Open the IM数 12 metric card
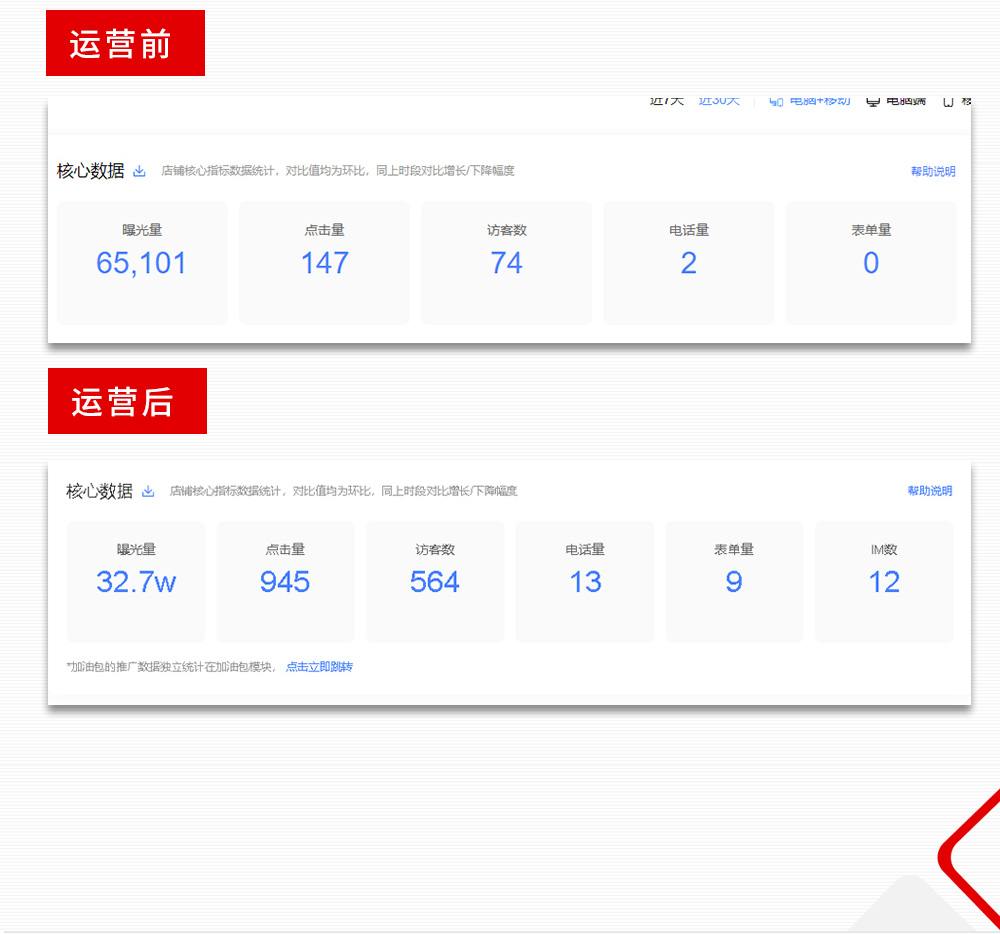 pyautogui.click(x=884, y=581)
